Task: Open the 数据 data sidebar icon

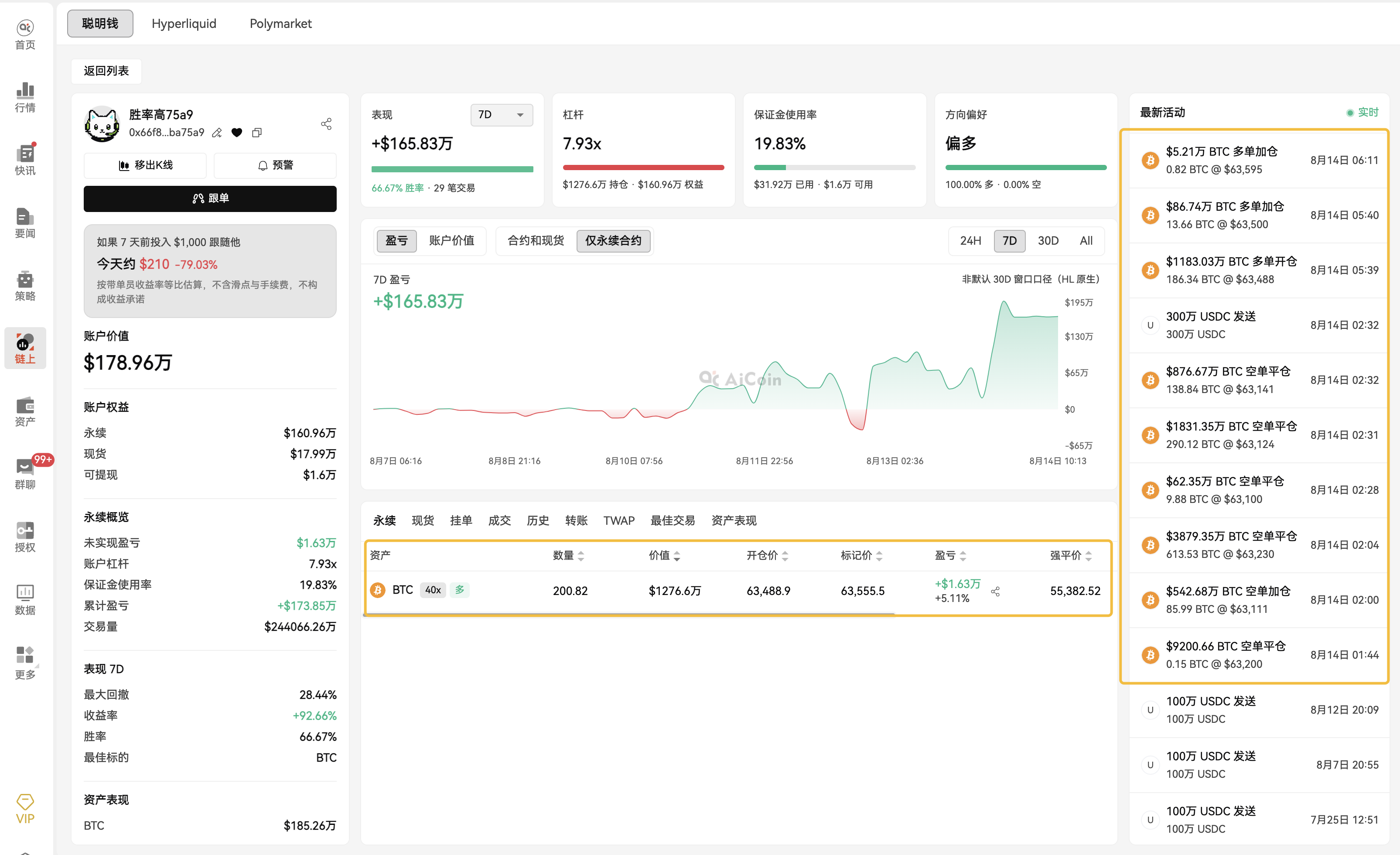Action: (25, 599)
